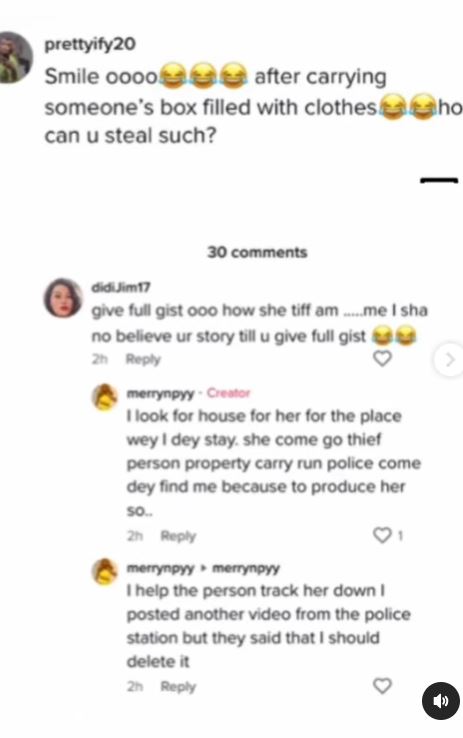The width and height of the screenshot is (463, 738).
Task: Reply to the 'track her down' comment
Action: (178, 687)
